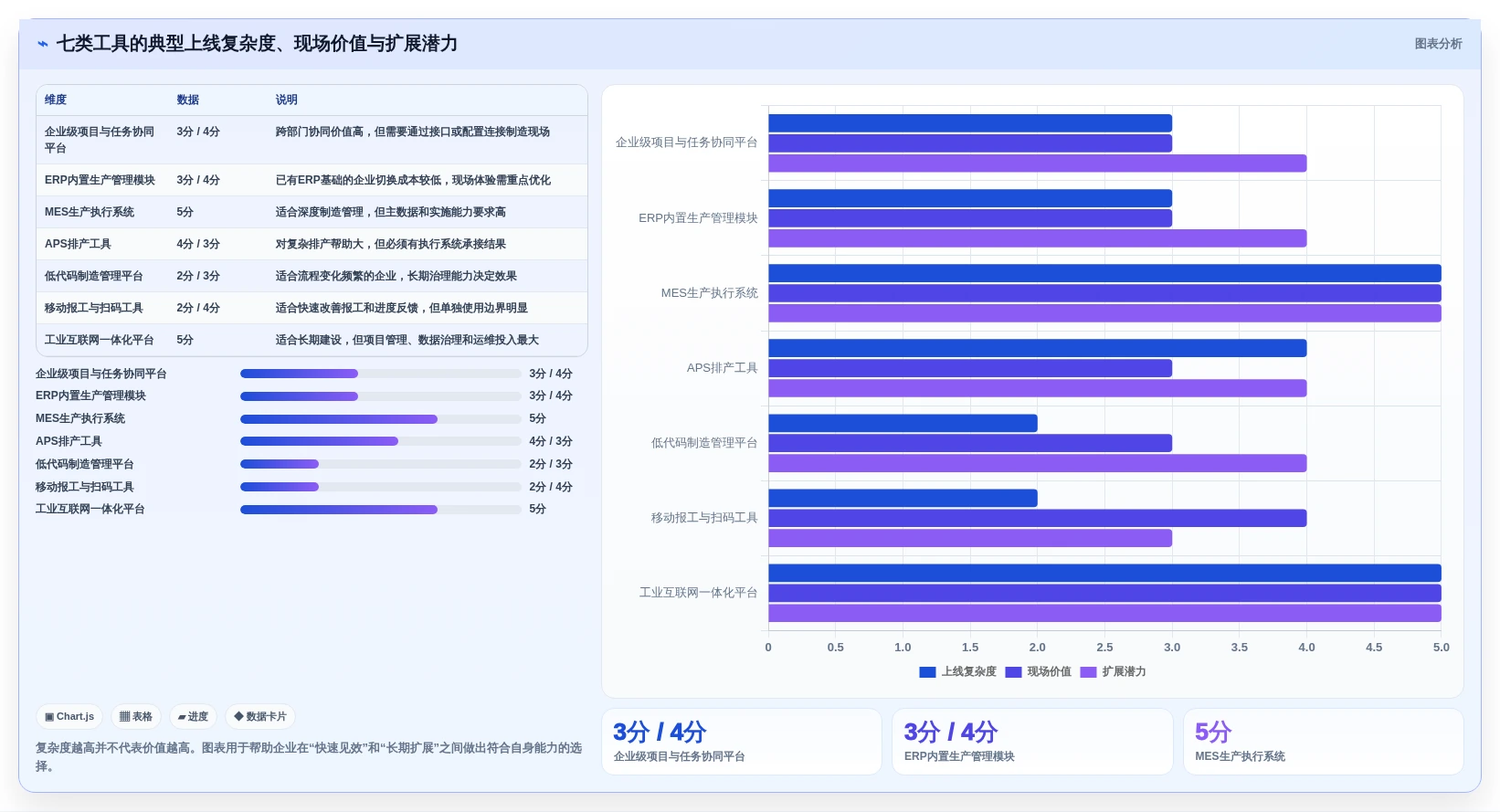Click the 2分 / 3分 value in the 低代码 table row
Image resolution: width=1500 pixels, height=812 pixels.
(198, 276)
